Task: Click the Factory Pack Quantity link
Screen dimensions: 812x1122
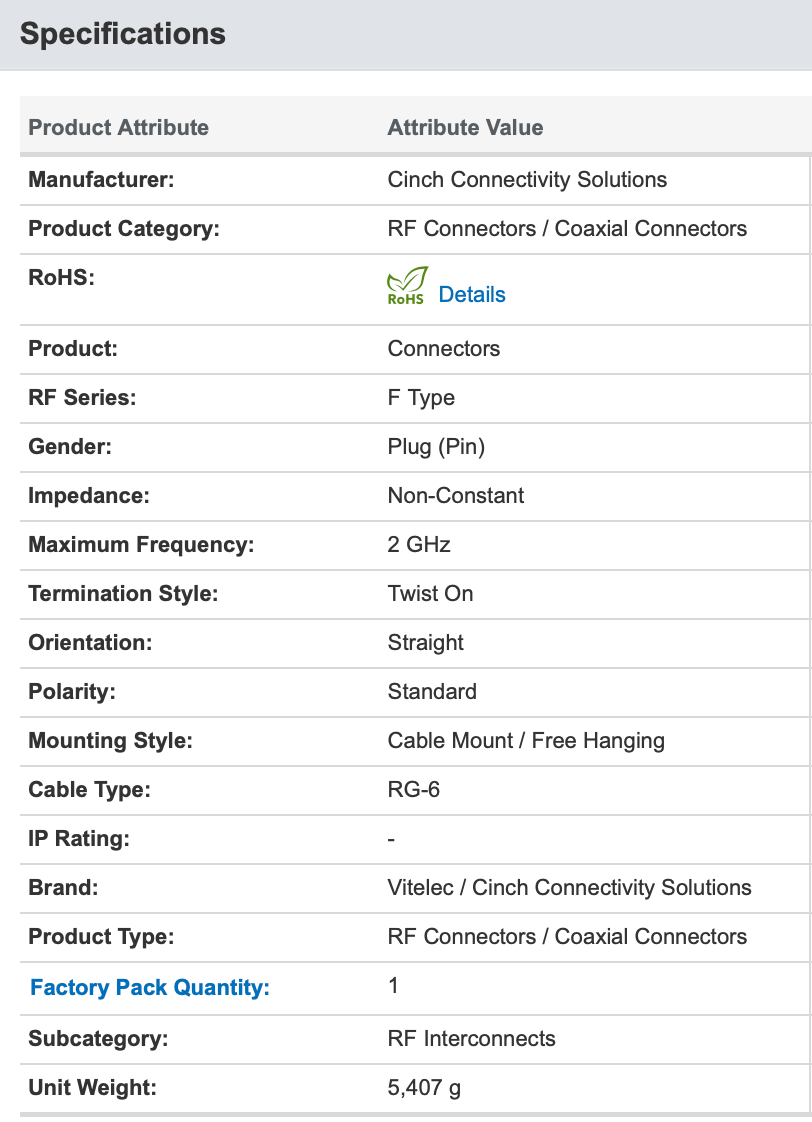Action: tap(150, 988)
